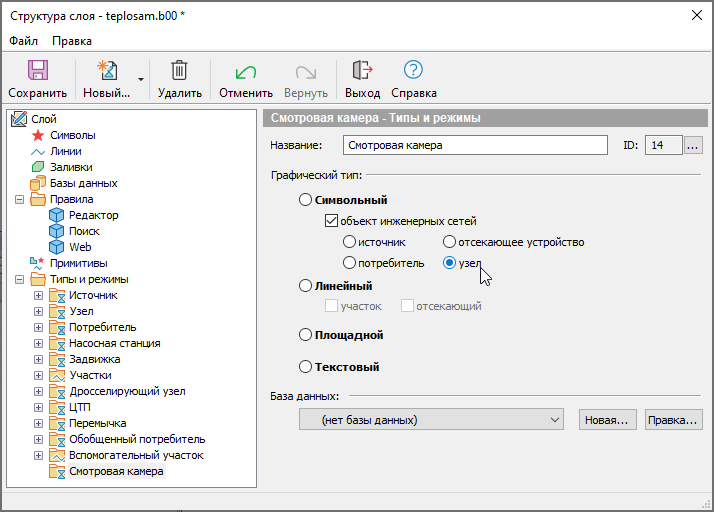Select the Линейный radio button

pos(306,286)
